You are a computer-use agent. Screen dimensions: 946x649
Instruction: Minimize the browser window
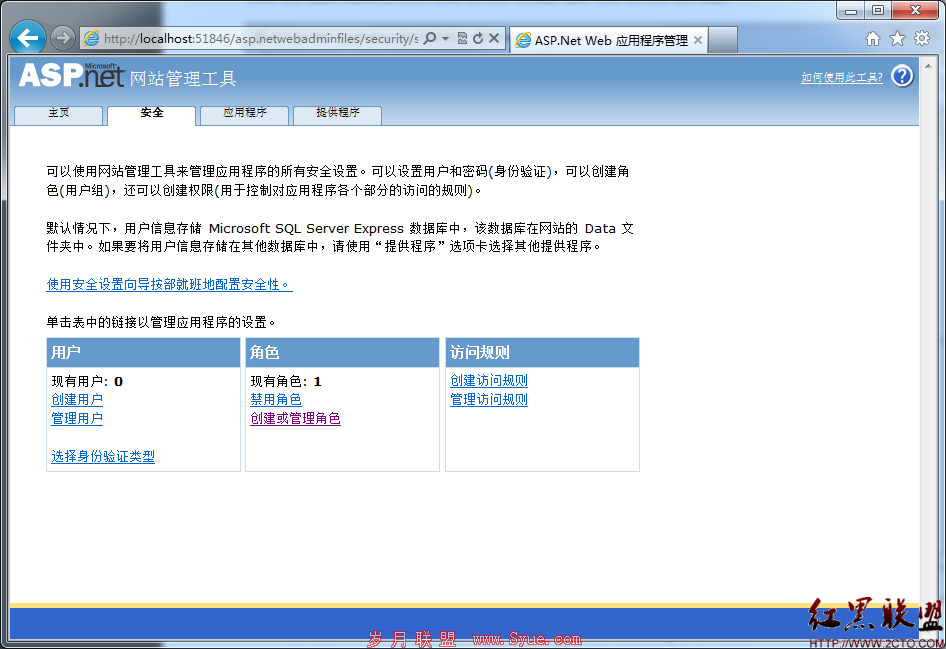pyautogui.click(x=851, y=10)
